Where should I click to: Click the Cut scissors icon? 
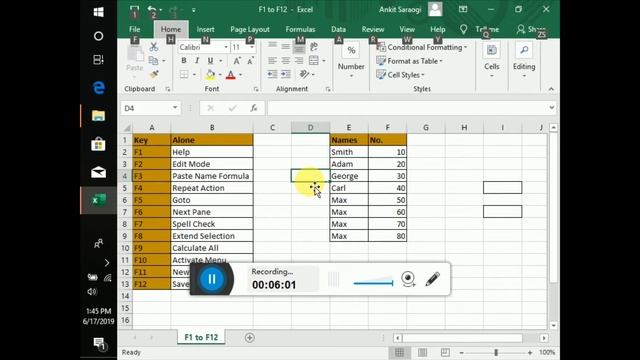click(153, 47)
